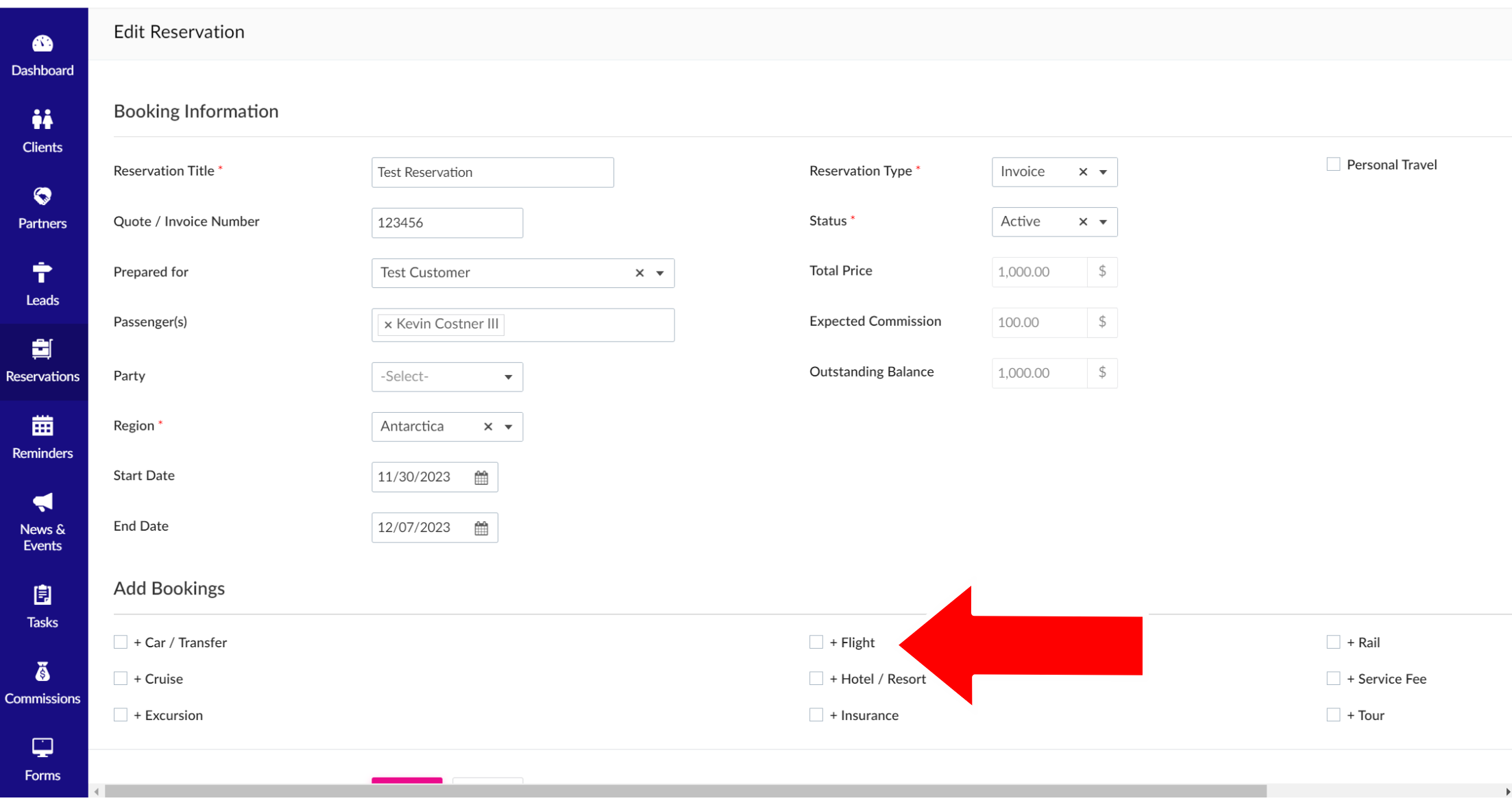Open Commissions money bag icon
Image resolution: width=1512 pixels, height=805 pixels.
click(42, 673)
